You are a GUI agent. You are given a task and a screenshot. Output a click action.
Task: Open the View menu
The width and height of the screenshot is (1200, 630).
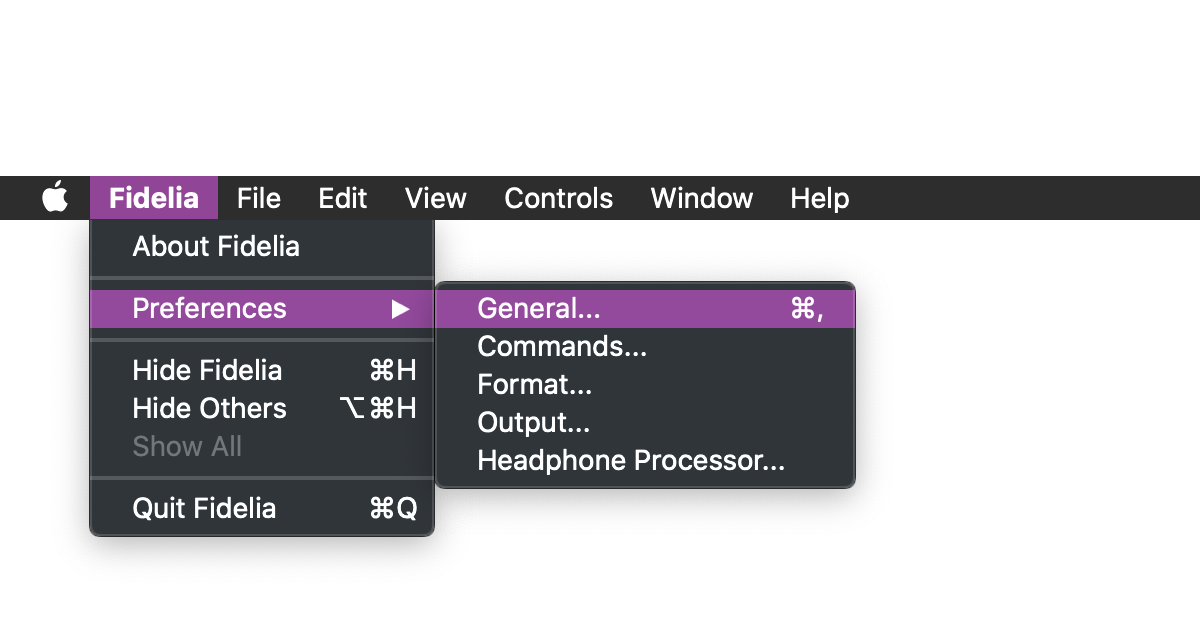[435, 198]
